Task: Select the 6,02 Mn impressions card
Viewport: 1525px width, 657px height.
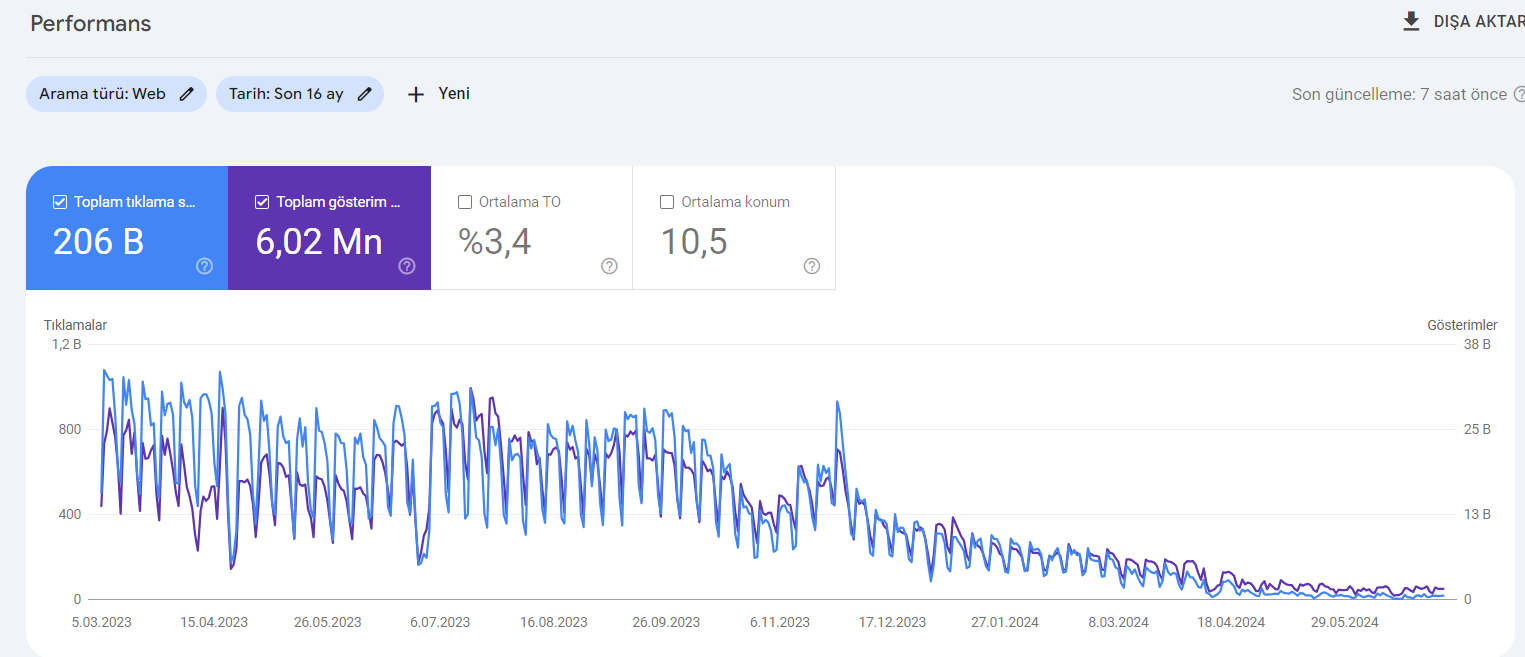Action: (329, 228)
